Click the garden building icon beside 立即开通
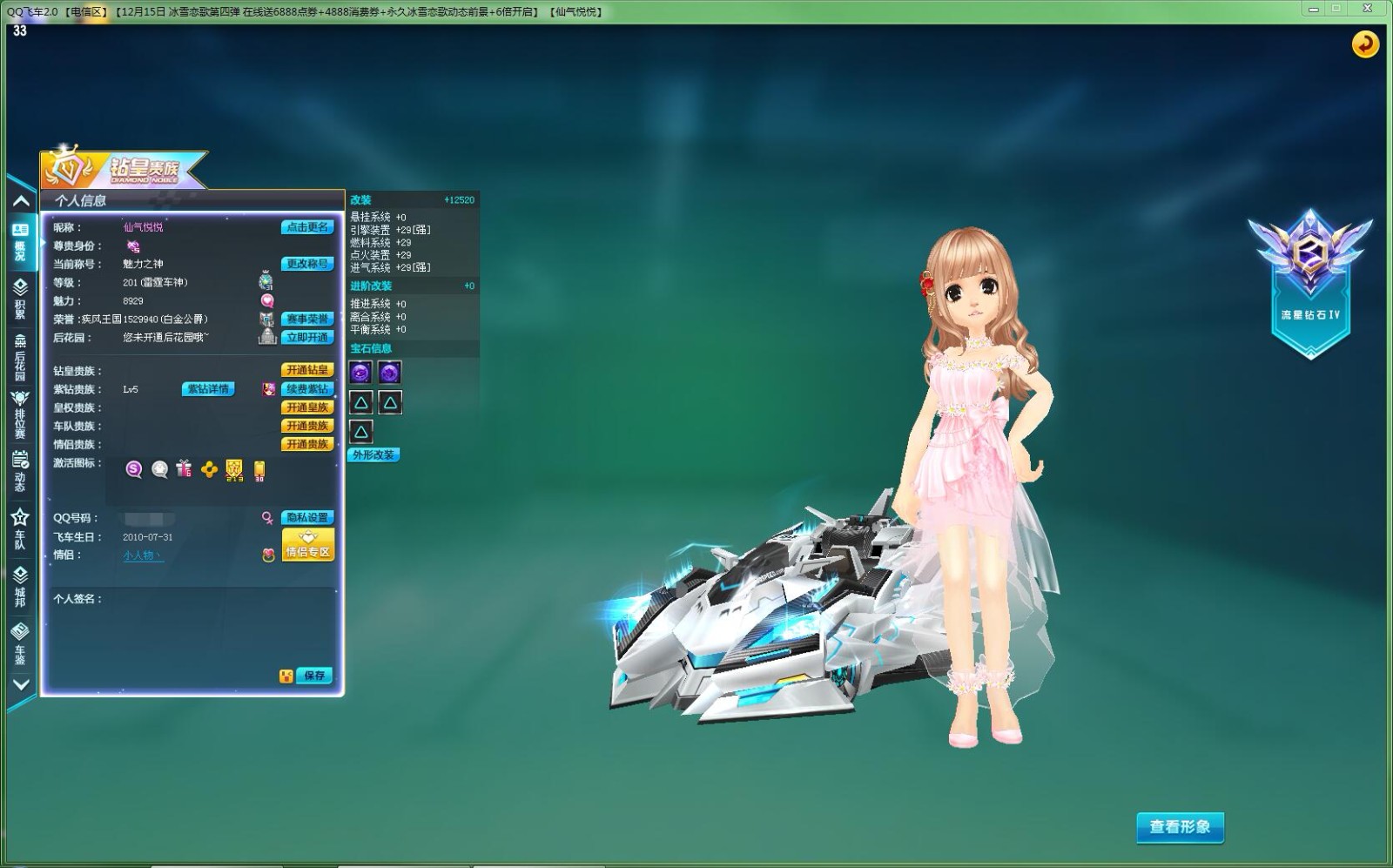The height and width of the screenshot is (868, 1393). point(266,337)
